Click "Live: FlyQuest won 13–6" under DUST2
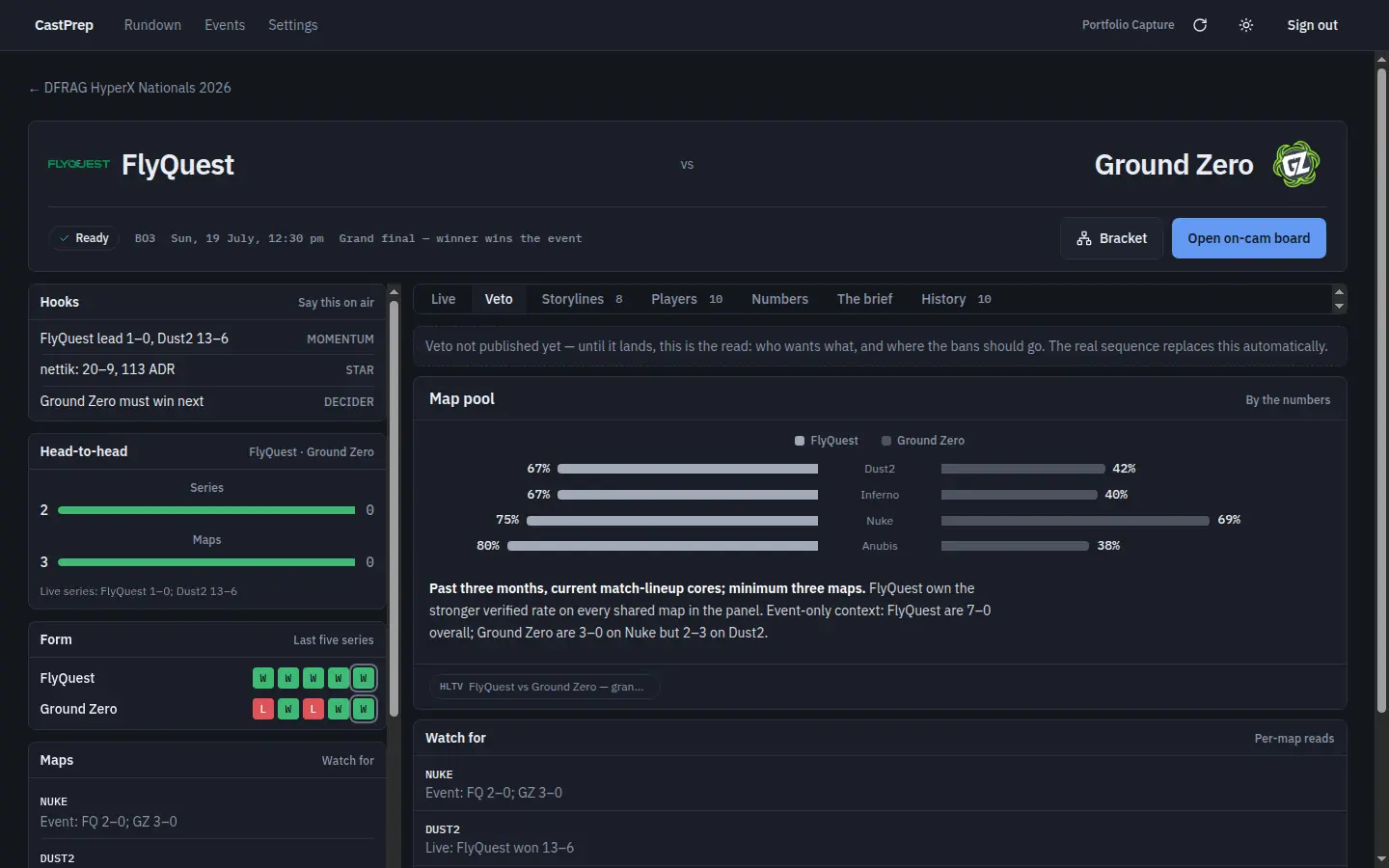This screenshot has height=868, width=1389. (500, 848)
